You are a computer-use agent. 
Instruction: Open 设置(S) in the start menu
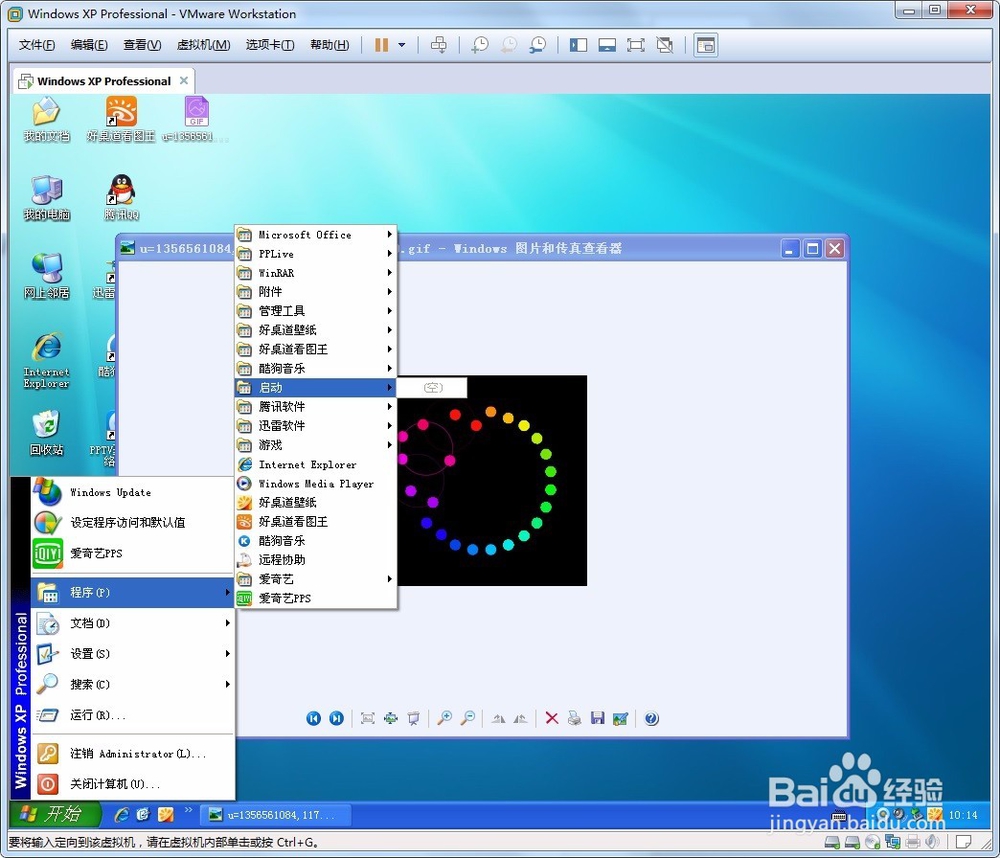point(132,654)
